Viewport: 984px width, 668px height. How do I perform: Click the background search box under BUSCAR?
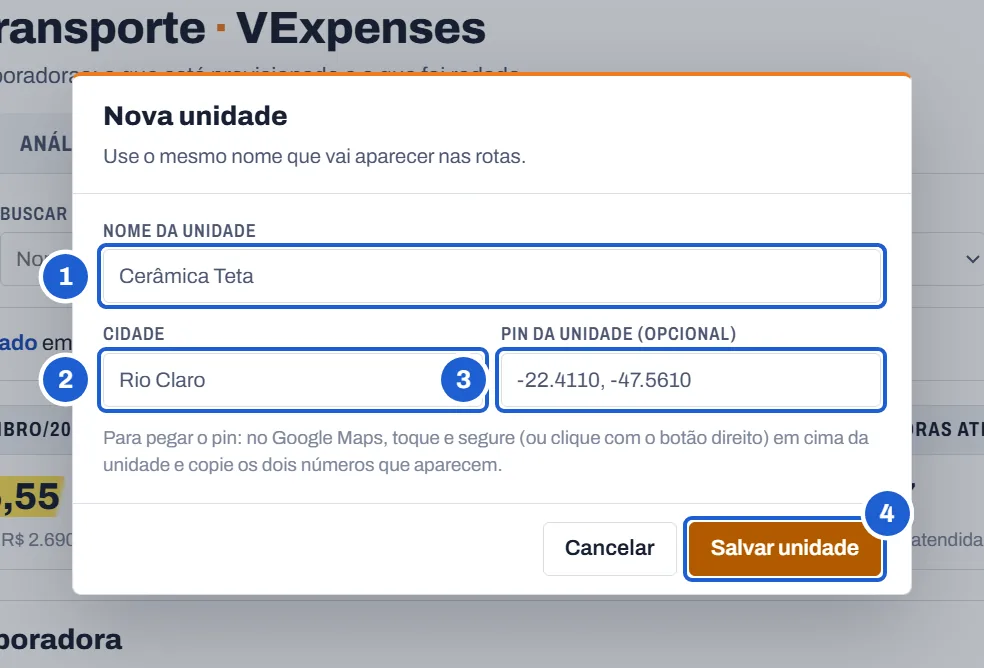click(x=36, y=259)
